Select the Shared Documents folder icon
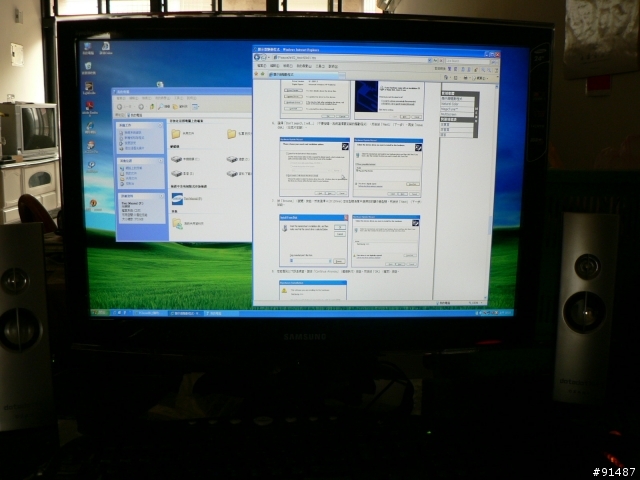640x480 pixels. (x=176, y=133)
